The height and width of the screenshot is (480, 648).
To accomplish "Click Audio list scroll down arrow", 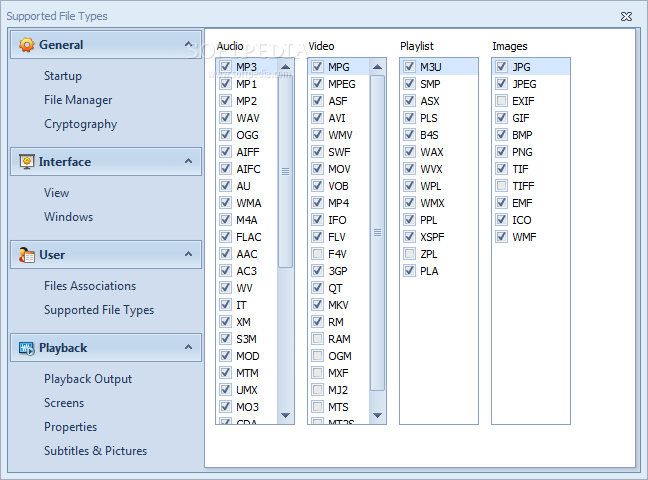I will tap(285, 416).
